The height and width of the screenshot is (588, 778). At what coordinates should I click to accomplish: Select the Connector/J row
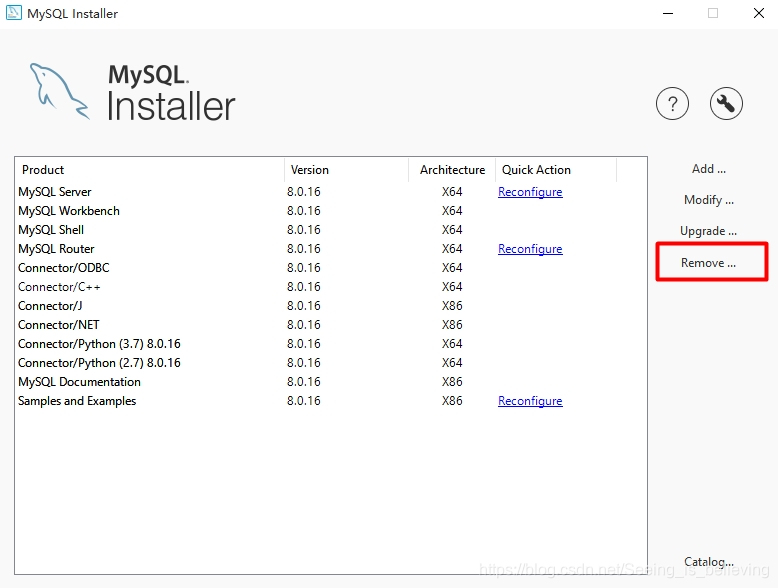[x=330, y=306]
